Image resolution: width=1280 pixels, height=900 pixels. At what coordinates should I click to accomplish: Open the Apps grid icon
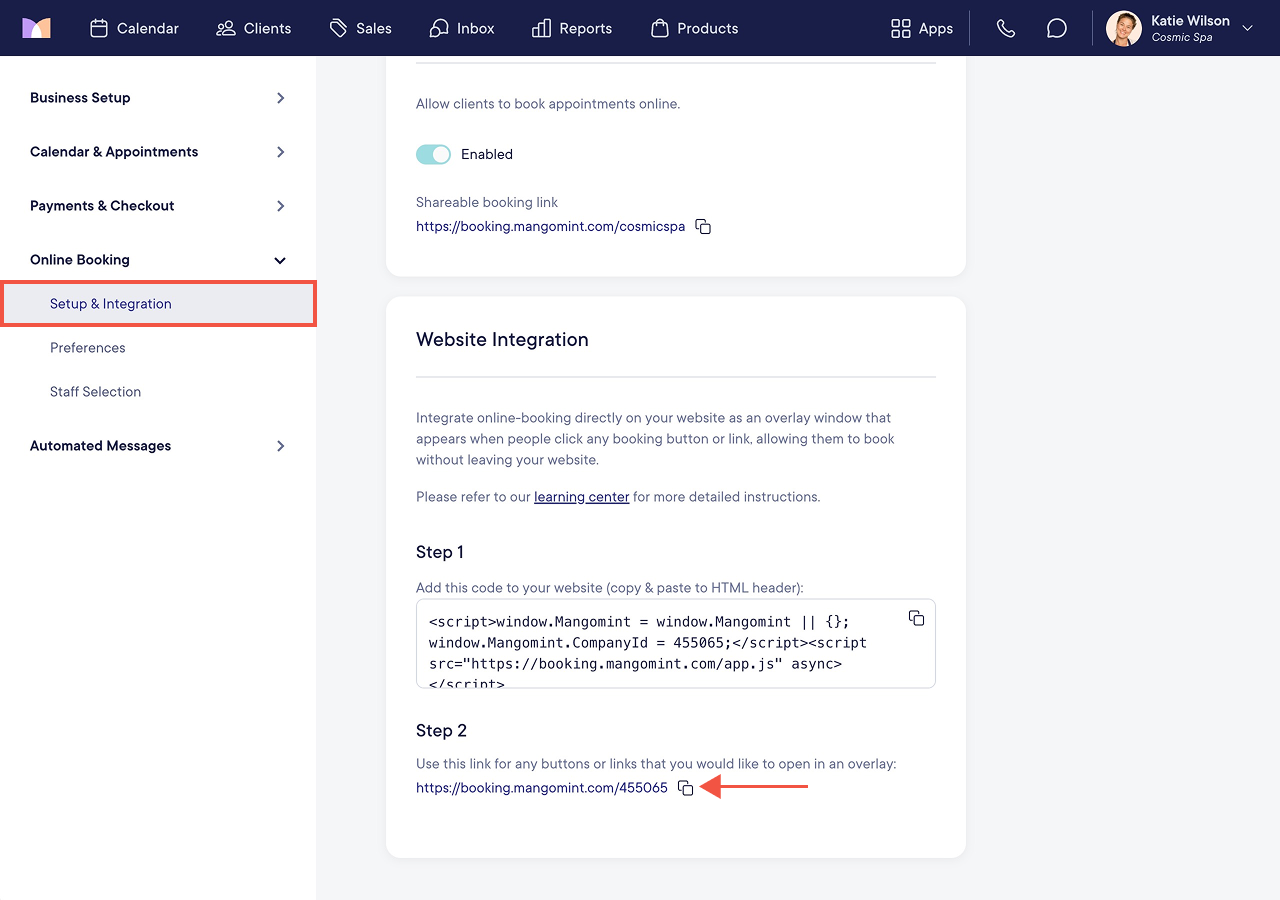[901, 28]
